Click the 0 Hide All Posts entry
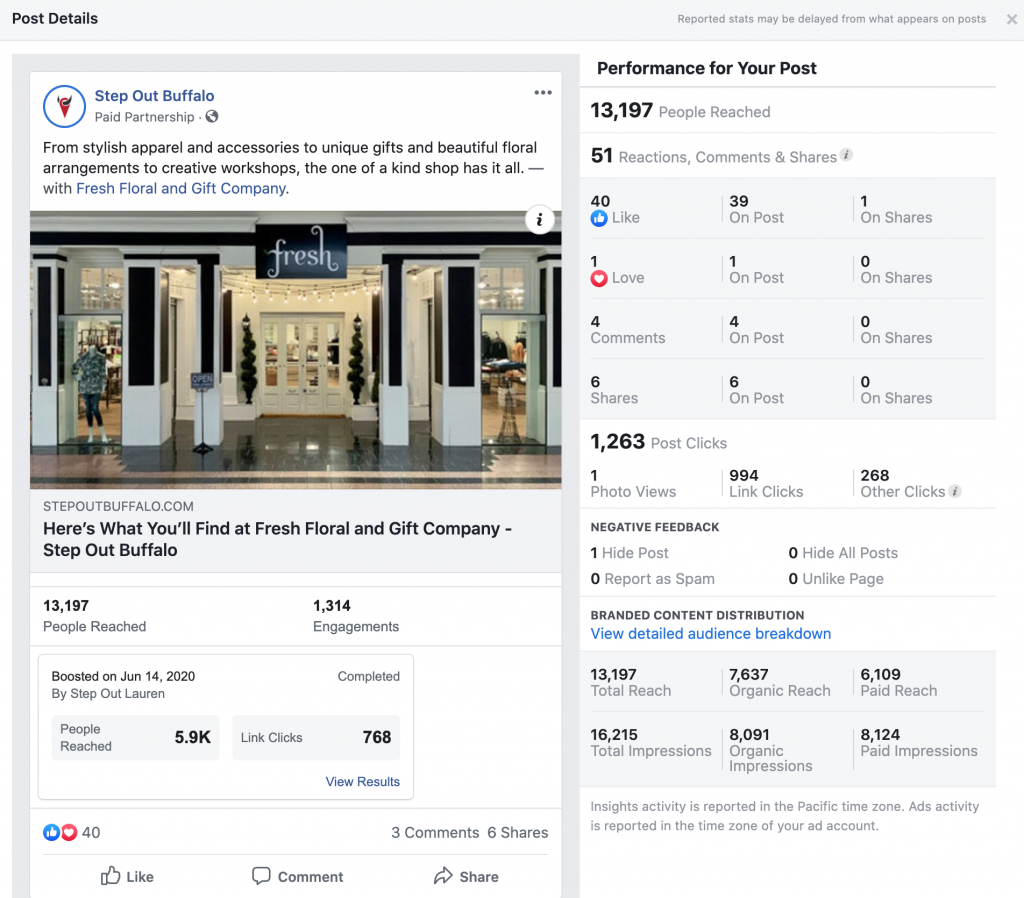The width and height of the screenshot is (1024, 898). pyautogui.click(x=843, y=553)
